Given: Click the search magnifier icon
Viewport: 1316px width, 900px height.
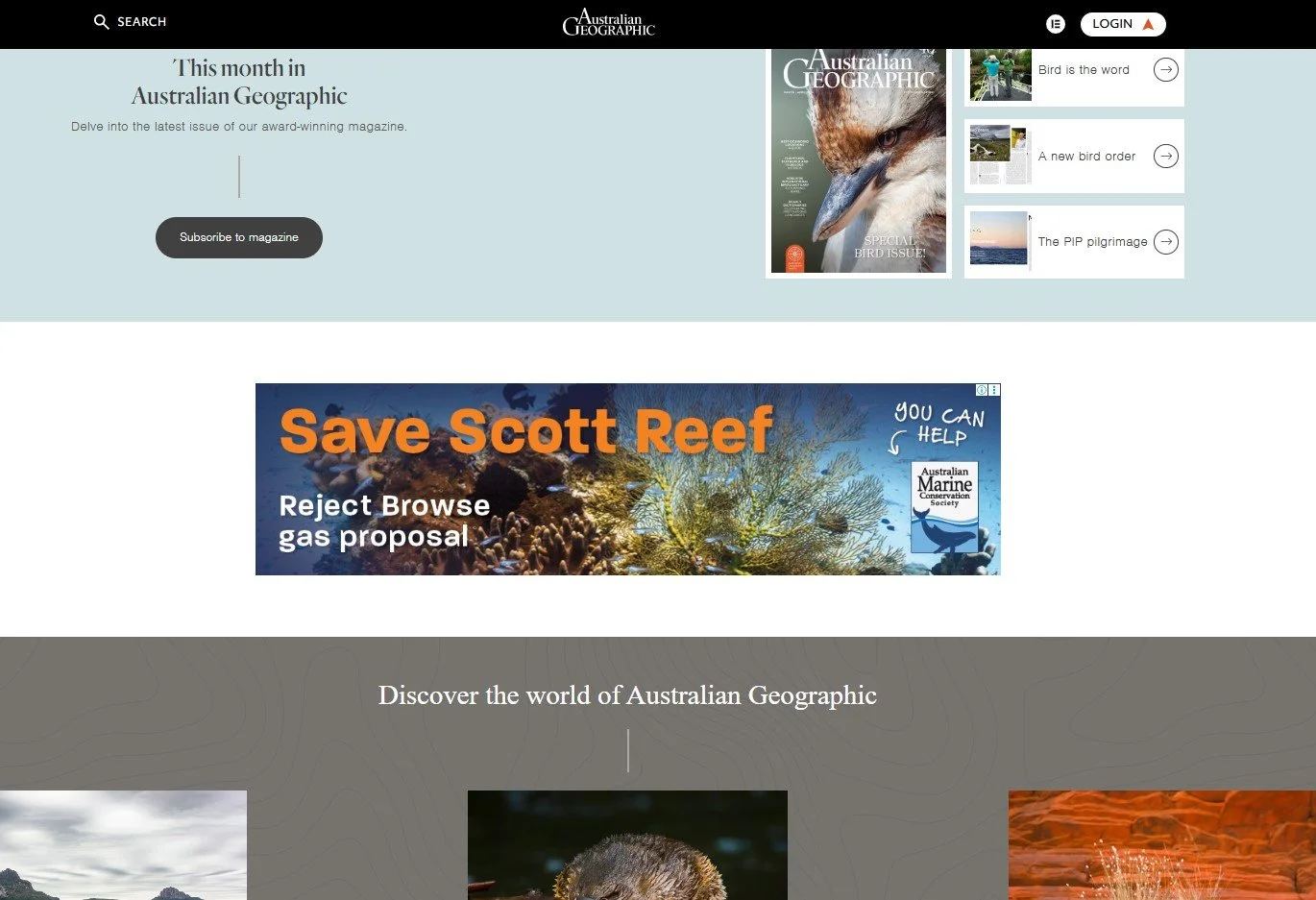Looking at the screenshot, I should point(101,22).
